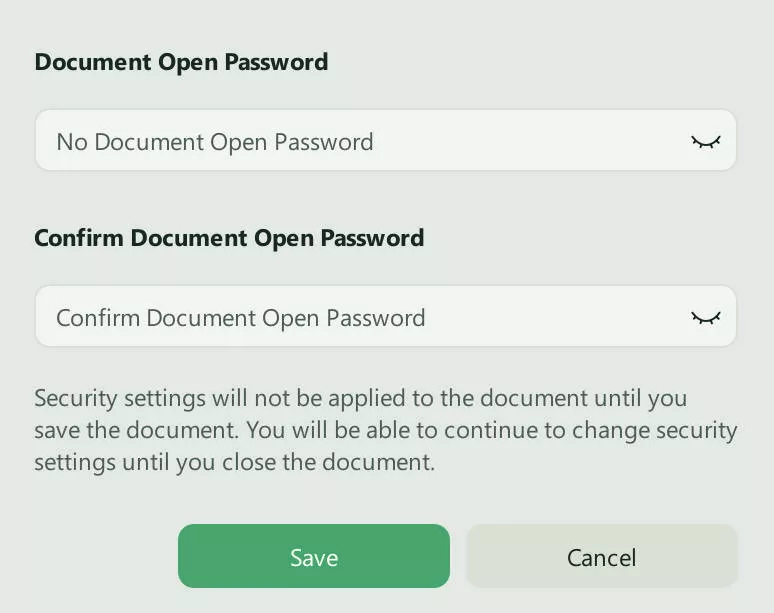Image resolution: width=774 pixels, height=613 pixels.
Task: Click the "No Document Open Password" placeholder text
Action: tap(214, 142)
